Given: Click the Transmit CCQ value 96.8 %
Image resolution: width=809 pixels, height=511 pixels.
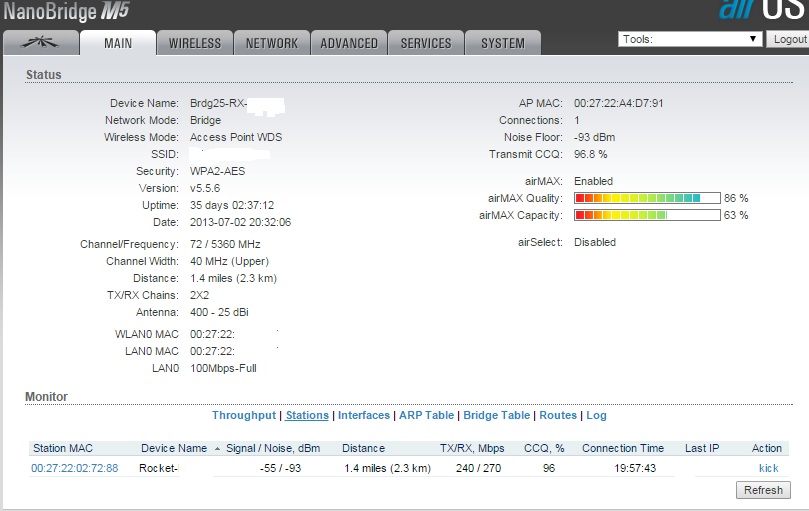Looking at the screenshot, I should pyautogui.click(x=591, y=154).
